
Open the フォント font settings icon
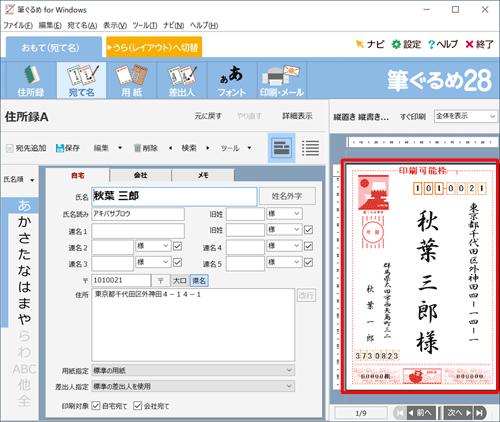[232, 80]
